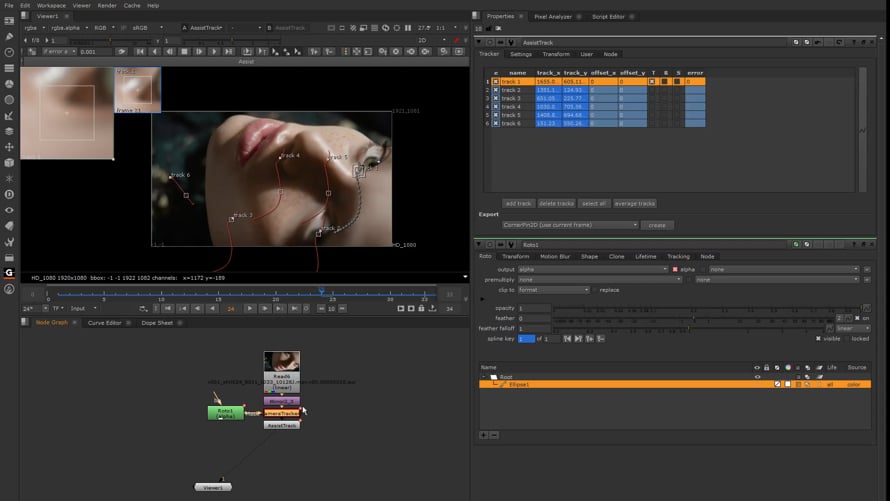Toggle the T checkbox for track 1
Image resolution: width=890 pixels, height=501 pixels.
[x=653, y=81]
